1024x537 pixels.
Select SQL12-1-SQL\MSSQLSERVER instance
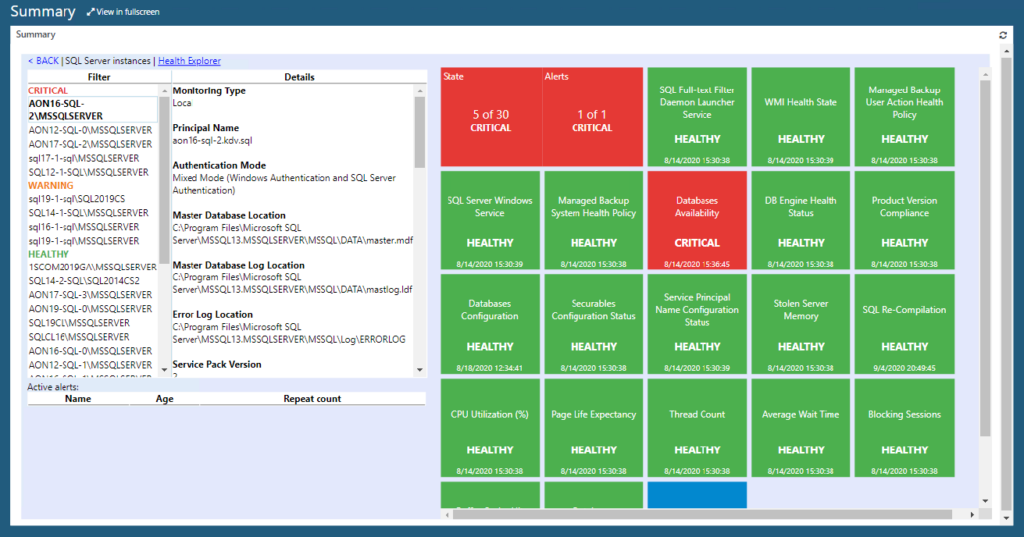tap(88, 172)
